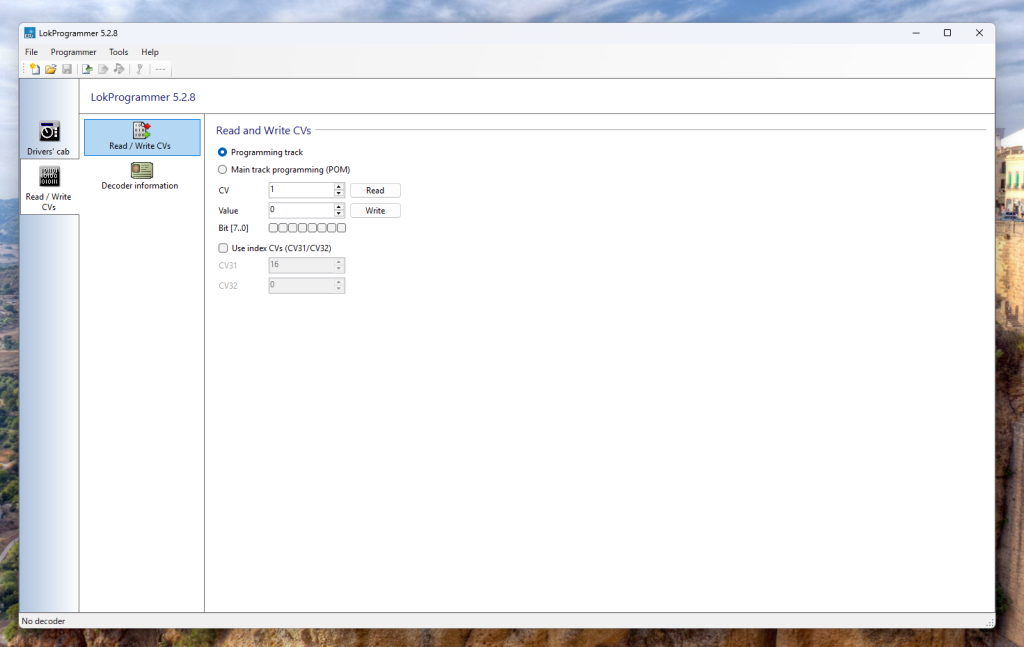Increase the CV number with up arrow
1024x647 pixels.
click(339, 187)
